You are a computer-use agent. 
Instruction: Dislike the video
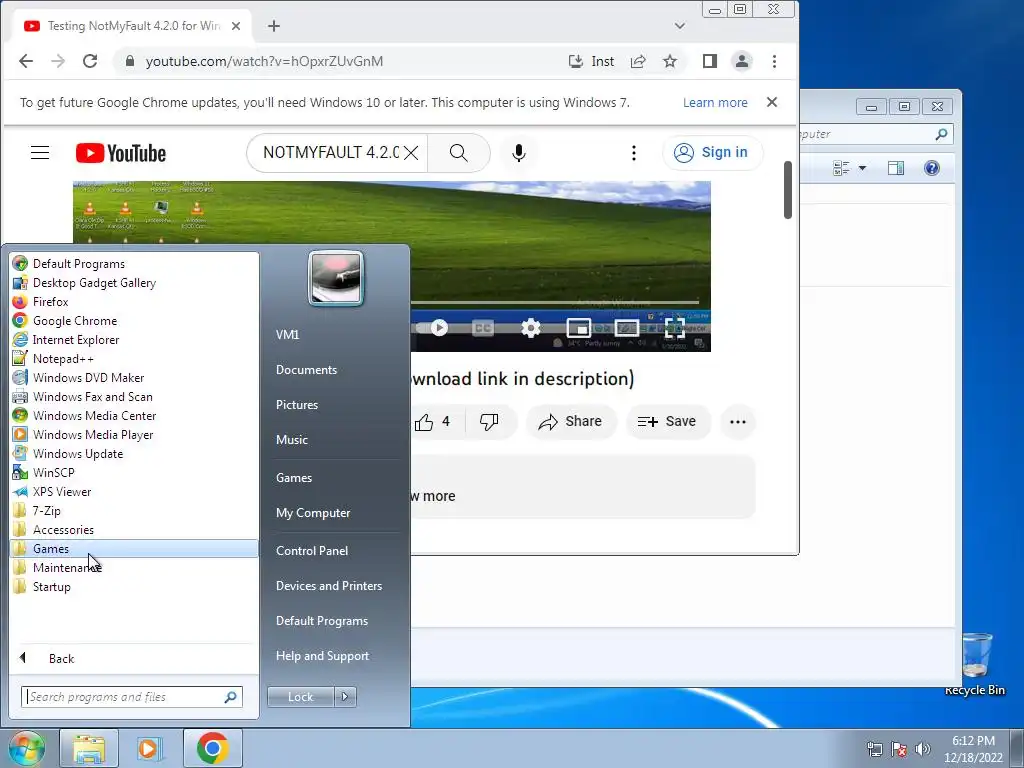[x=489, y=422]
